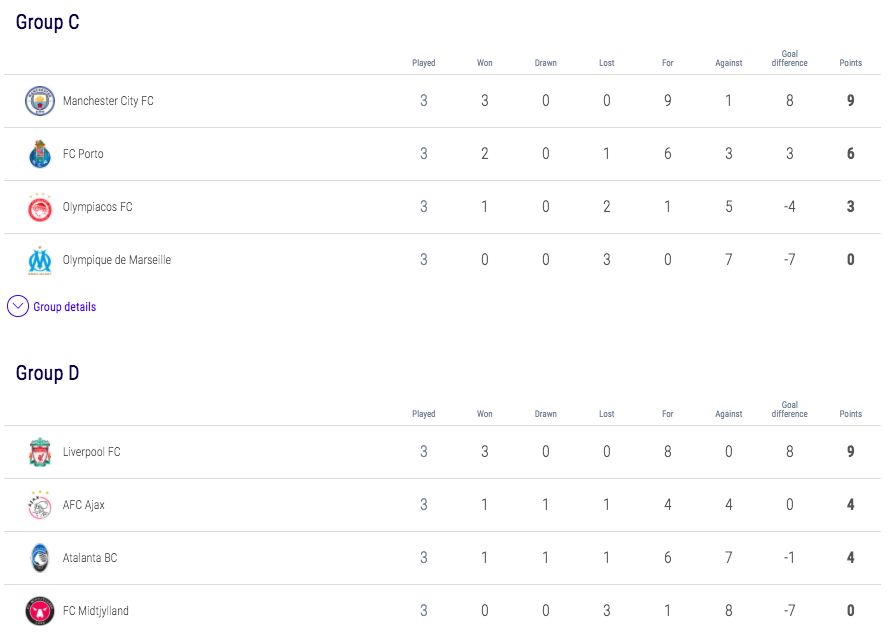The height and width of the screenshot is (640, 893).
Task: Click the AFC Ajax team name
Action: 84,505
